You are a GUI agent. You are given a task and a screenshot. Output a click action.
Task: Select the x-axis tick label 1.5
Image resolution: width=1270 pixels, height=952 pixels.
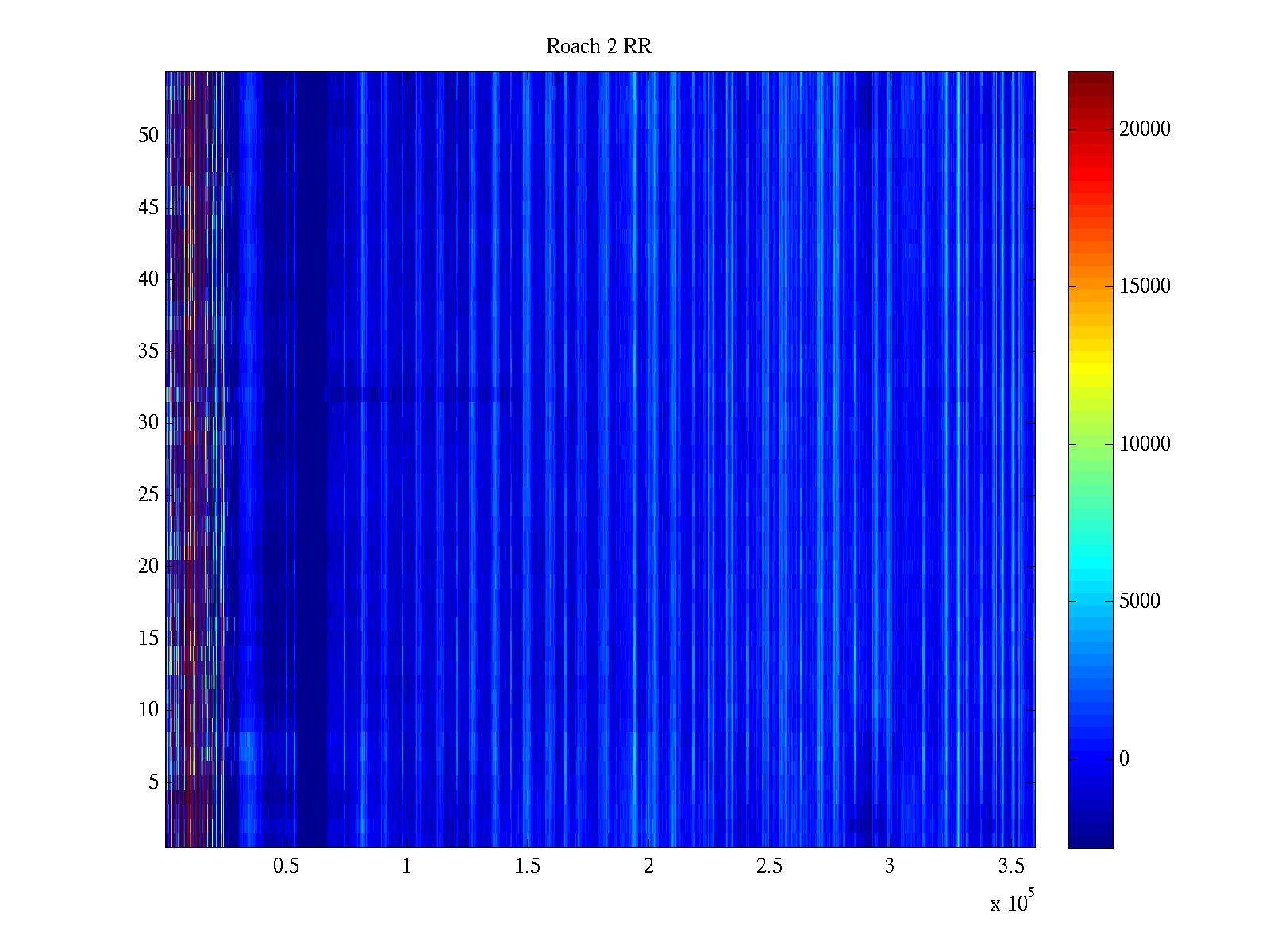tap(528, 866)
